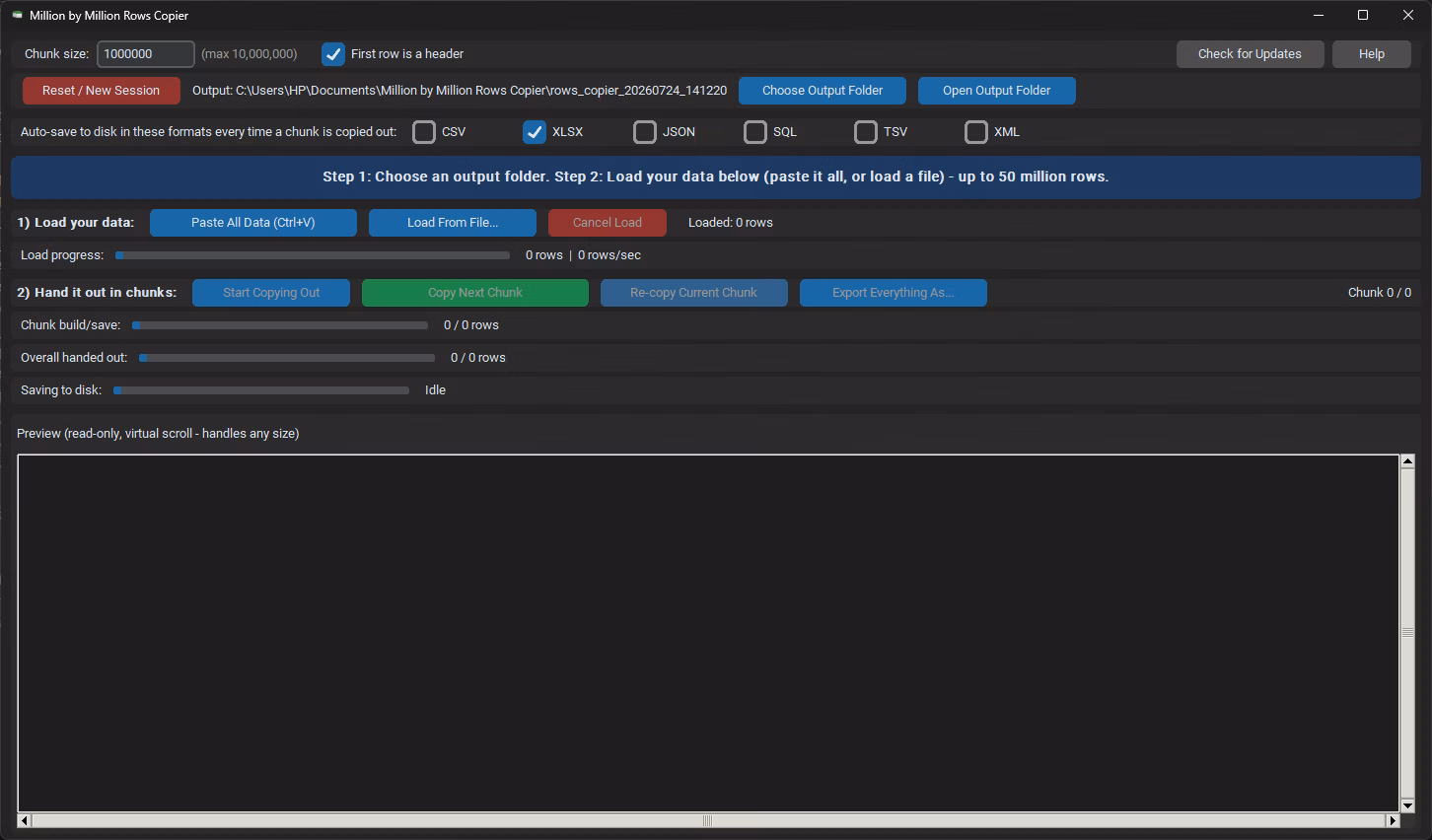1432x840 pixels.
Task: Click the Chunk size input field
Action: [146, 54]
